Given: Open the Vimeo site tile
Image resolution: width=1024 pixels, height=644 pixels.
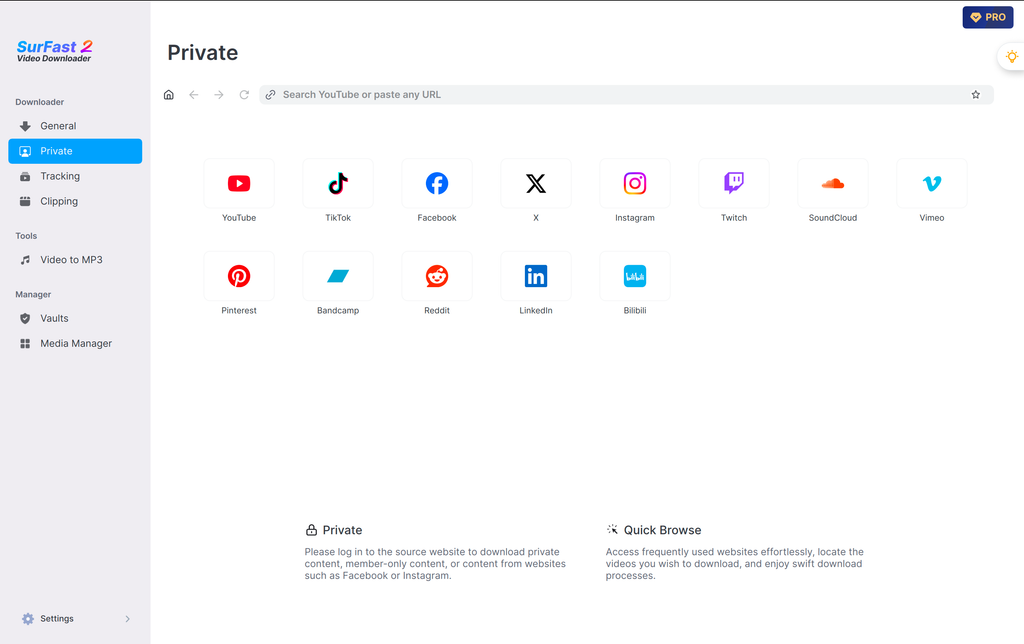Looking at the screenshot, I should [932, 184].
